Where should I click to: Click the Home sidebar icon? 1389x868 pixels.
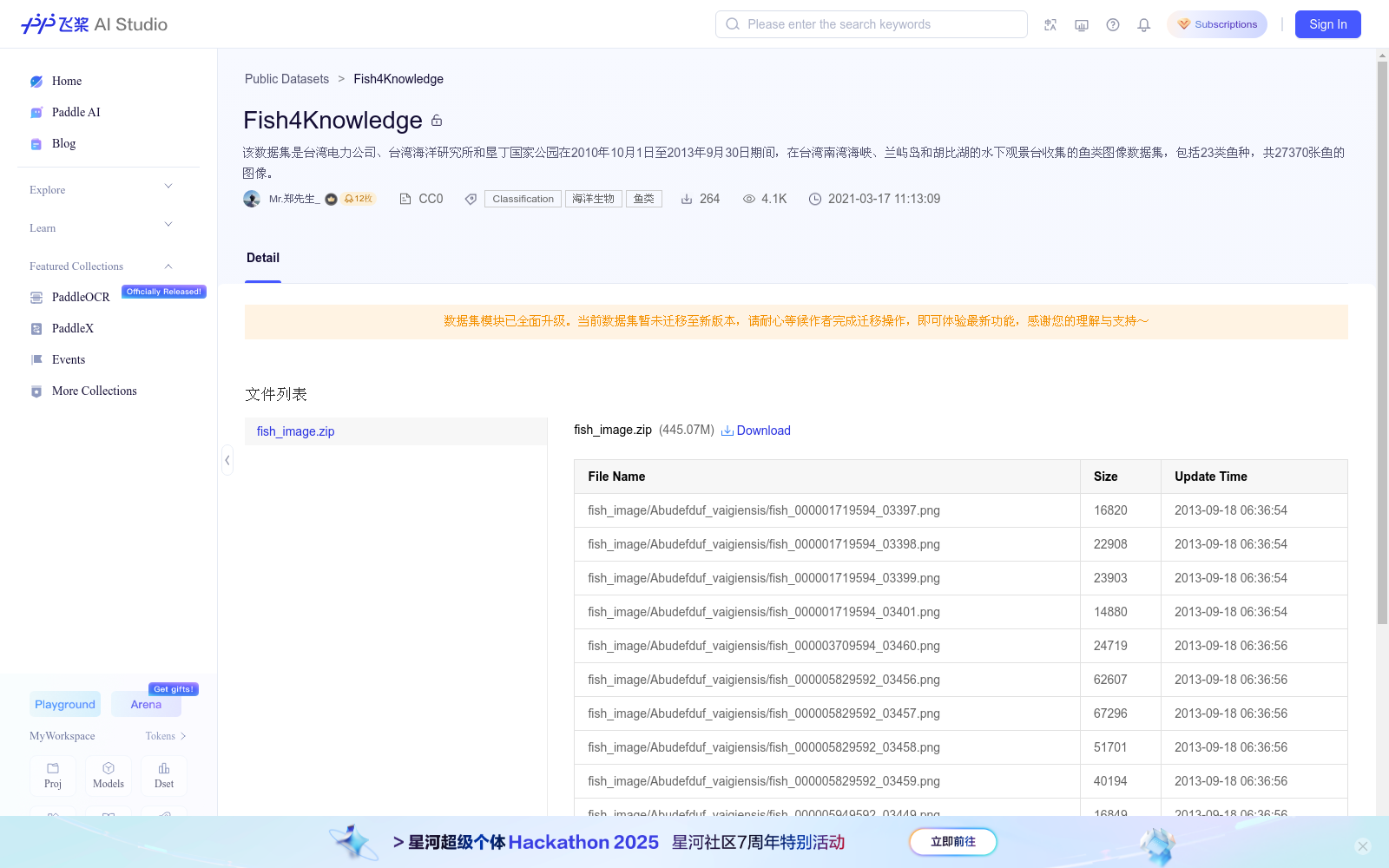[36, 82]
